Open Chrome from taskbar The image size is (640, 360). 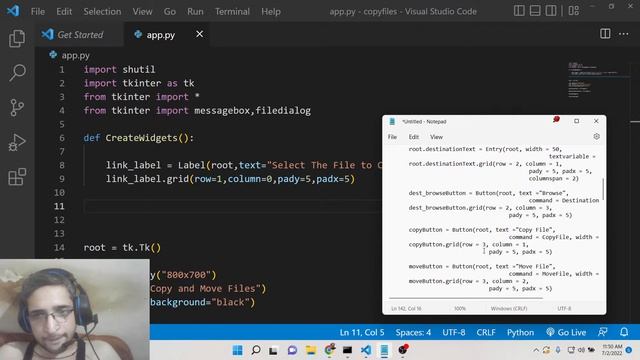[329, 350]
